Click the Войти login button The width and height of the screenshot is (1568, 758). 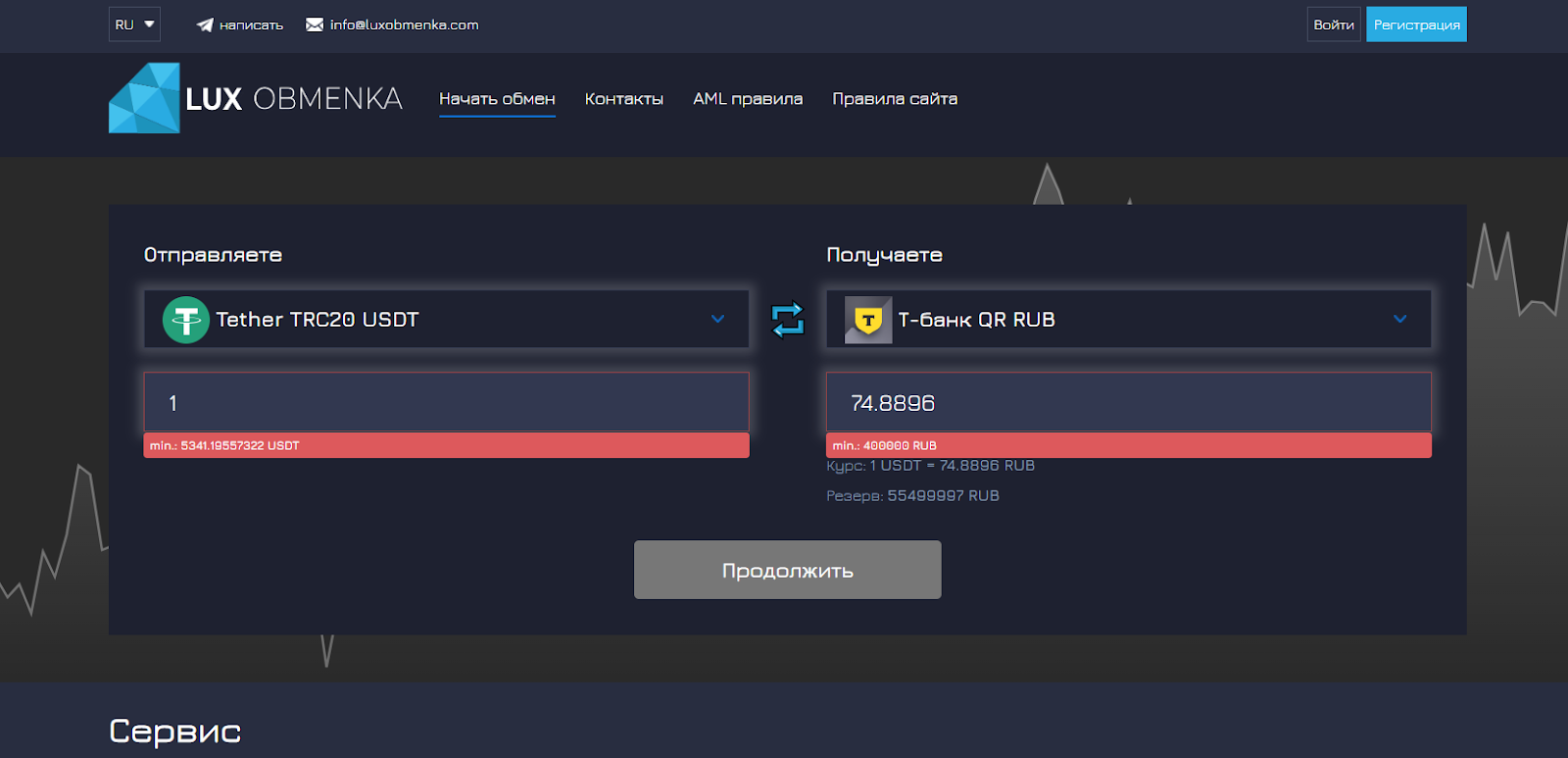(1334, 25)
